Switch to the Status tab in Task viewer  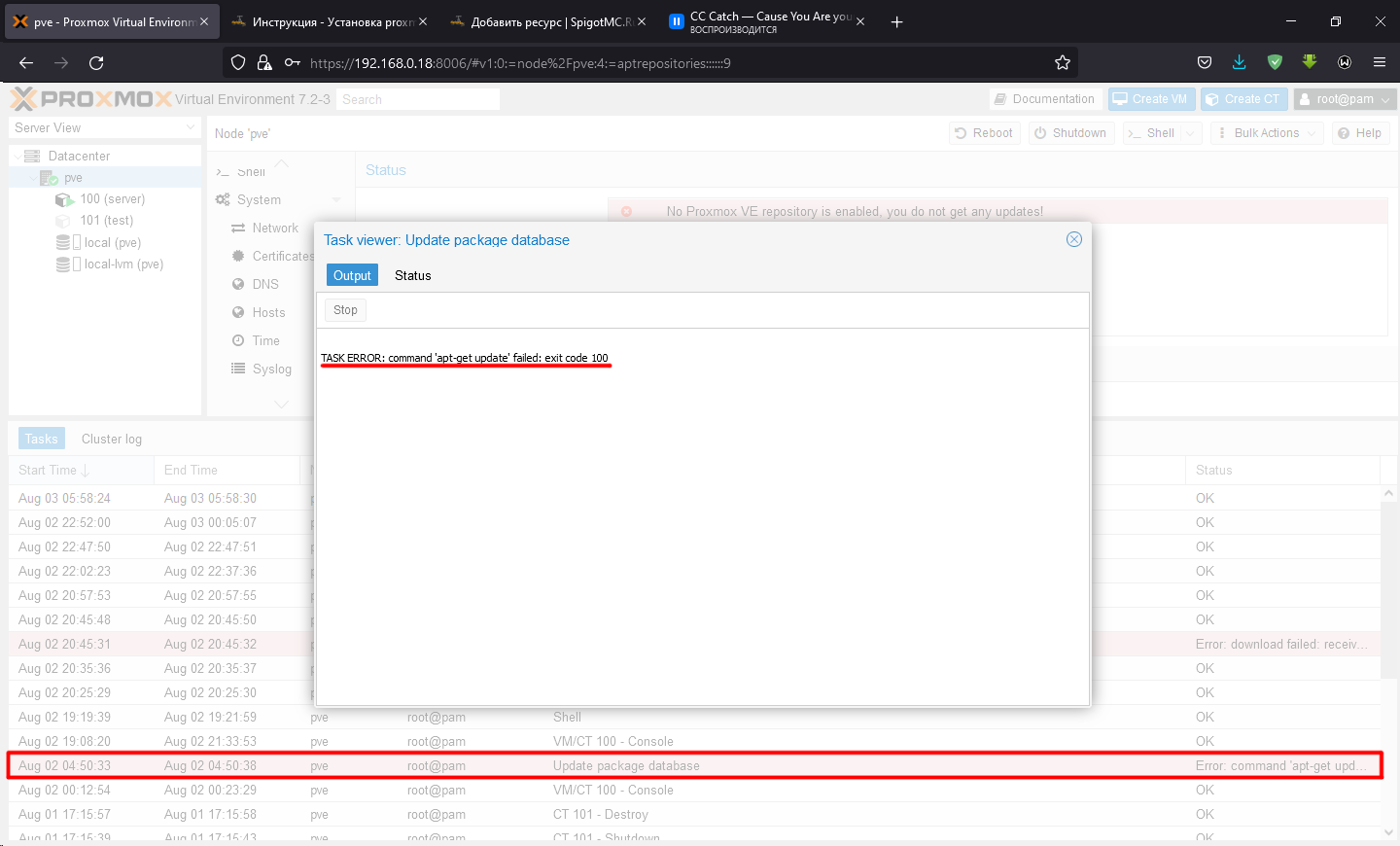(412, 275)
